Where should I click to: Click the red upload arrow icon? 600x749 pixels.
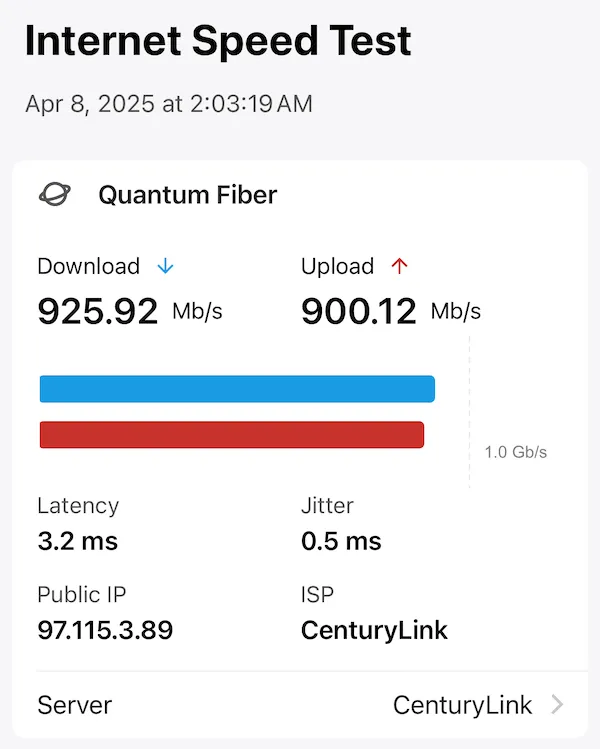[399, 266]
